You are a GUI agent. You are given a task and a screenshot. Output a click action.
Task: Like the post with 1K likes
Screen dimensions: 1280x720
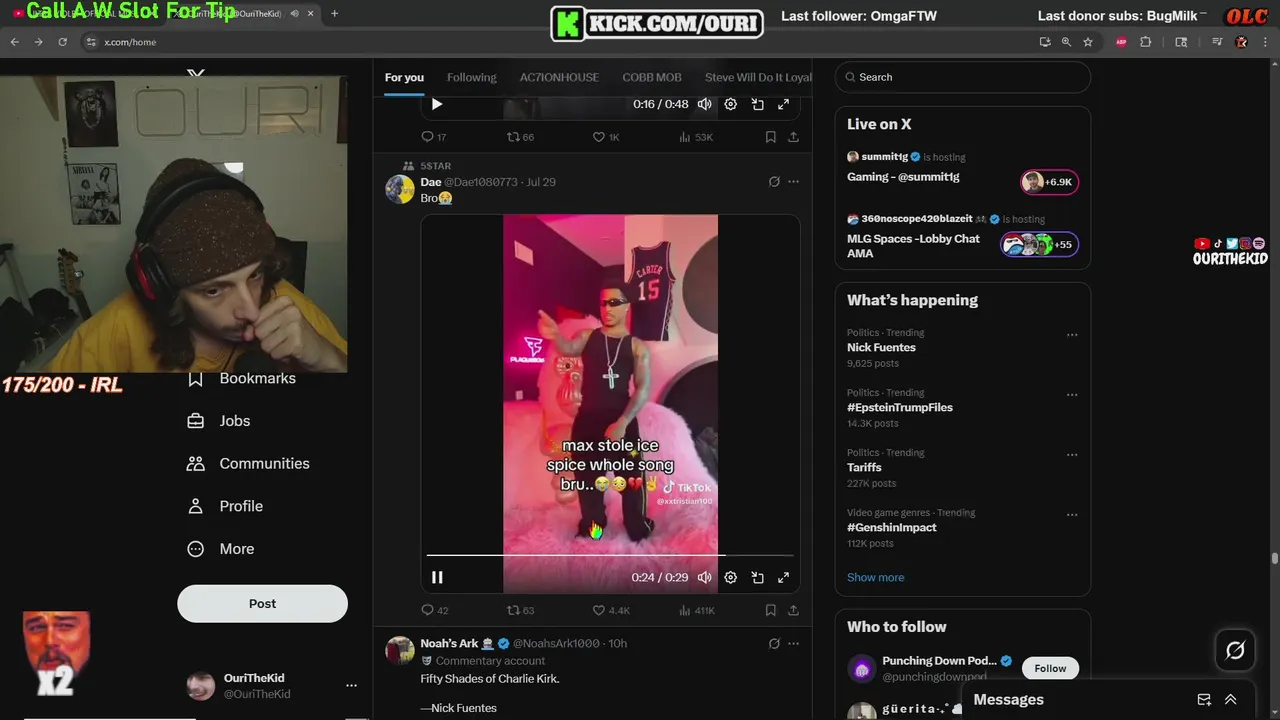coord(607,137)
